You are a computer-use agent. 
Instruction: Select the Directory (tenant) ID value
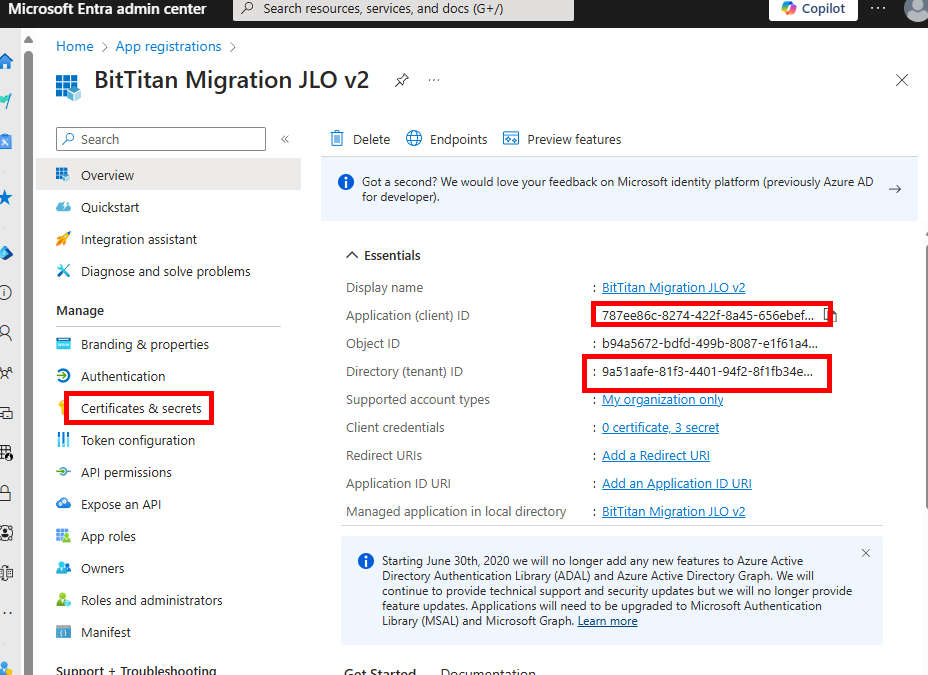pyautogui.click(x=707, y=372)
